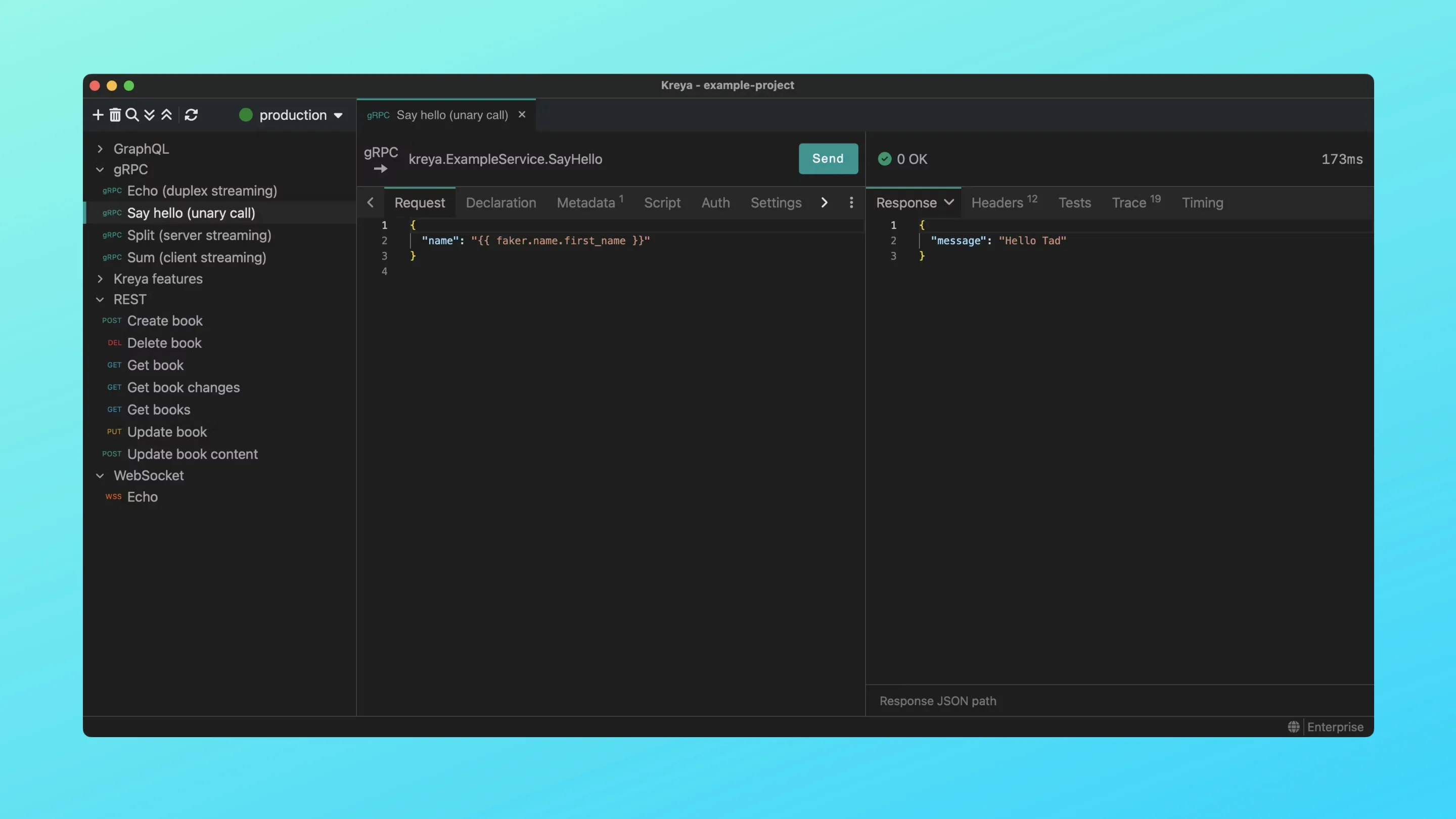Open the three-dot request options menu
This screenshot has width=1456, height=819.
pos(851,202)
